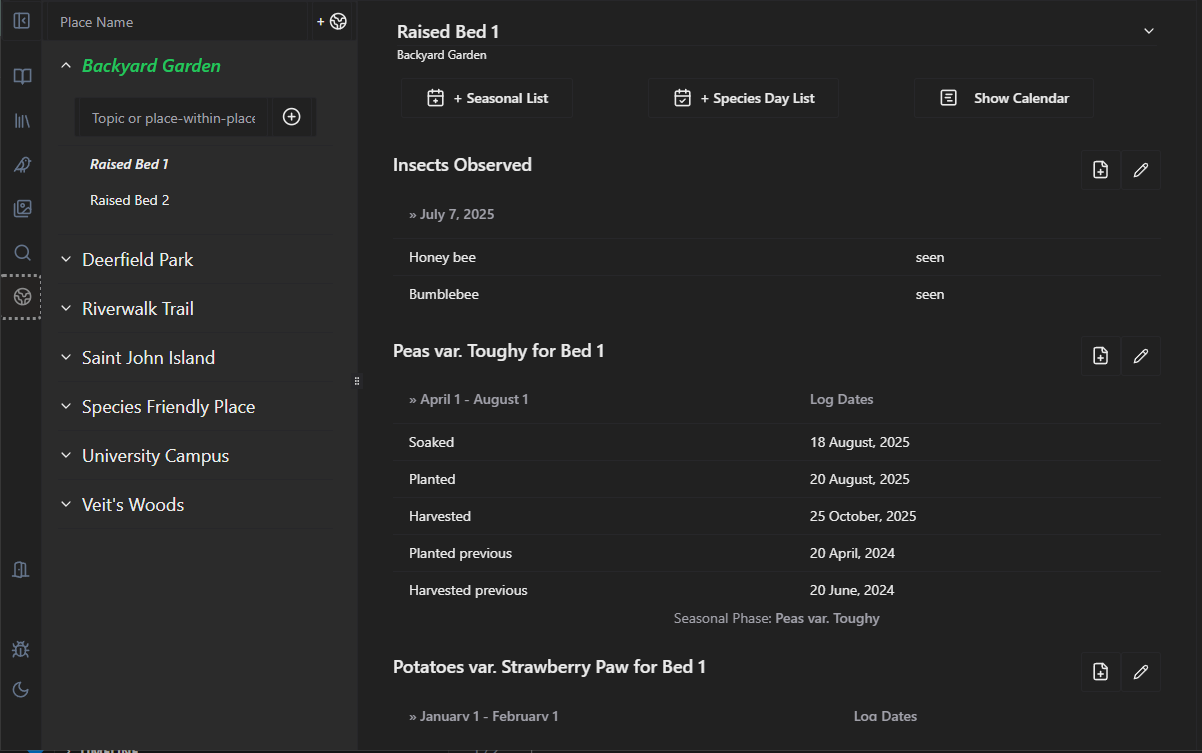Click the + Seasonal List button
This screenshot has width=1202, height=753.
point(487,98)
